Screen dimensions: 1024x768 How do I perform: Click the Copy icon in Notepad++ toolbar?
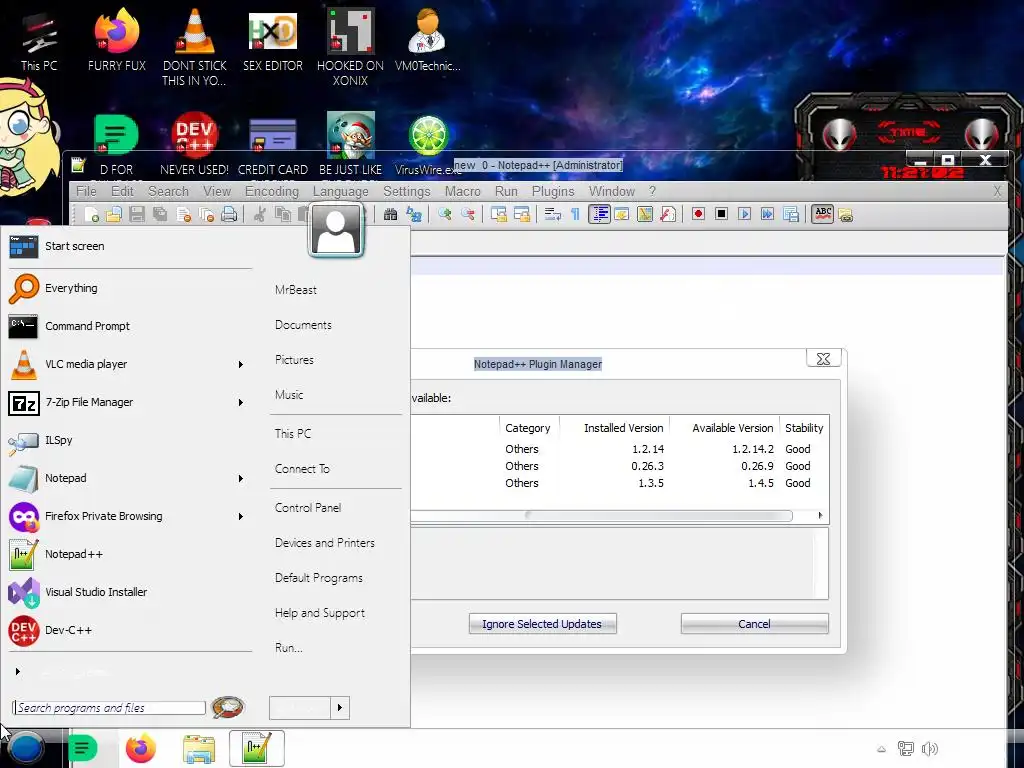click(x=283, y=214)
